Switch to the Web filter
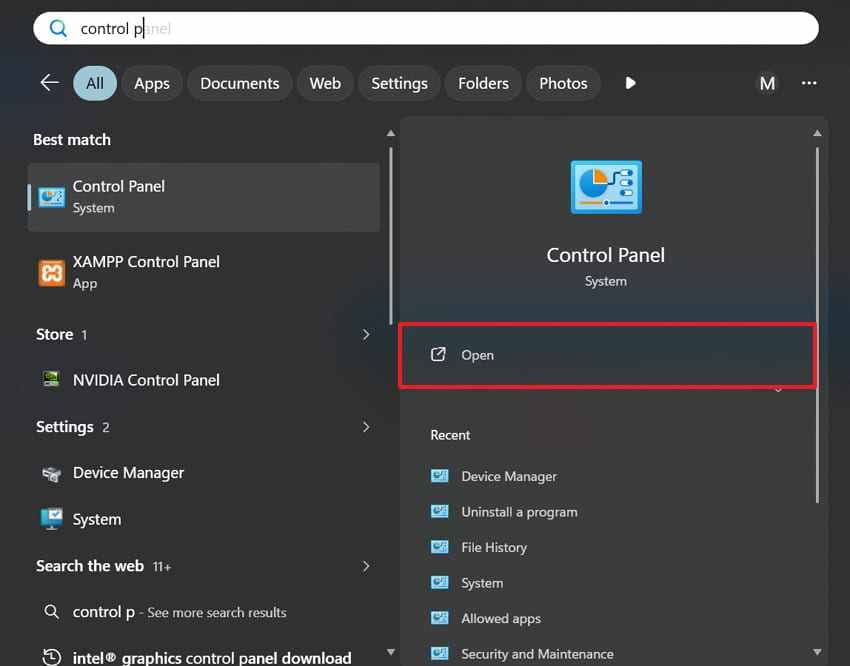This screenshot has width=850, height=666. point(325,83)
